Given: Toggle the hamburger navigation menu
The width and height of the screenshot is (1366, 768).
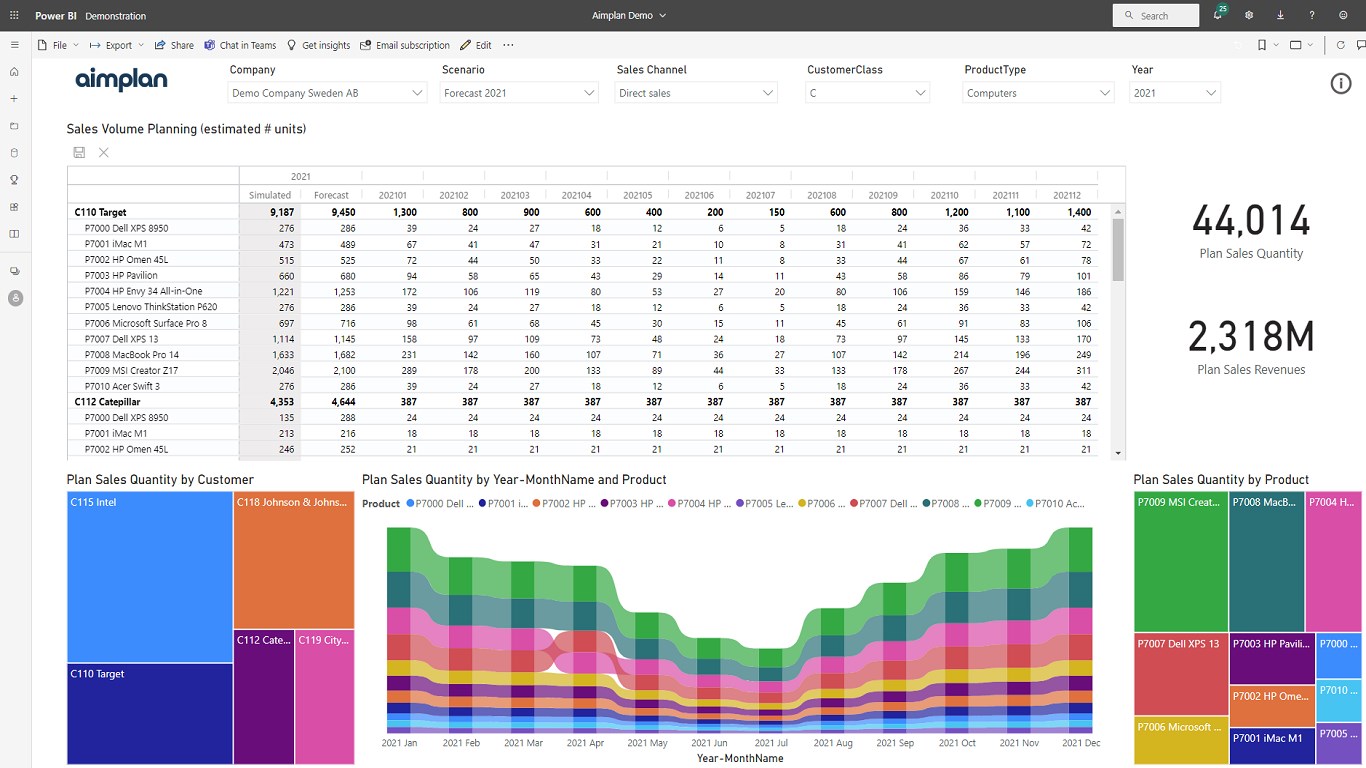Looking at the screenshot, I should [14, 45].
